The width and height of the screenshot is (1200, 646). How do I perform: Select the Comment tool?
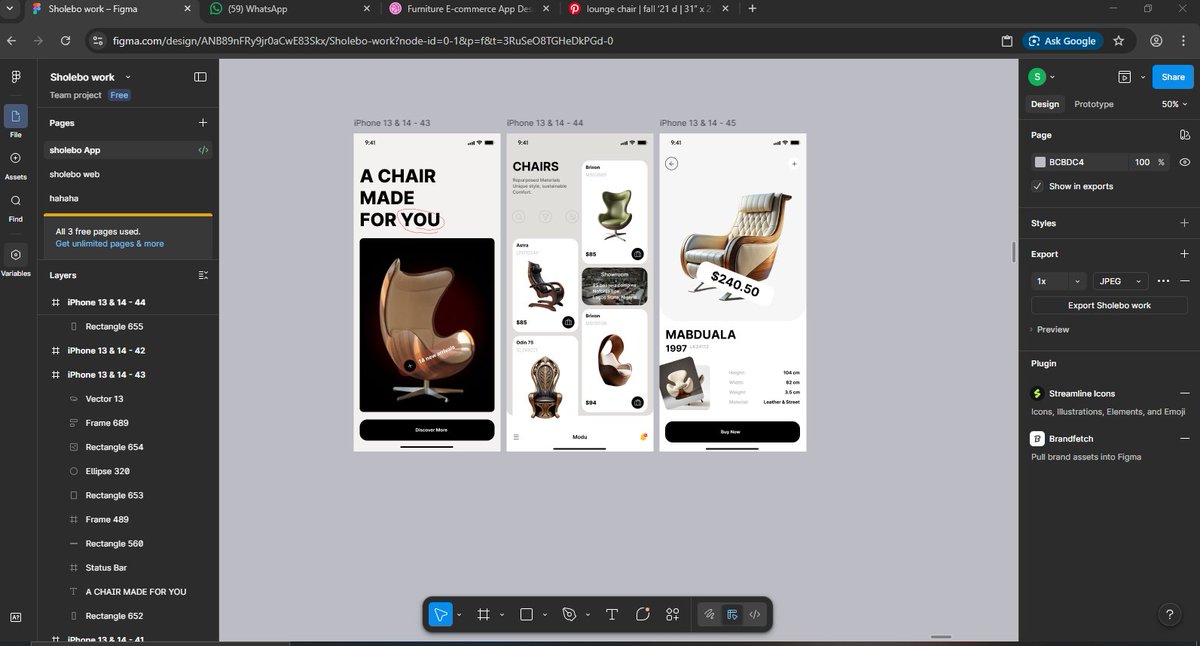tap(643, 614)
